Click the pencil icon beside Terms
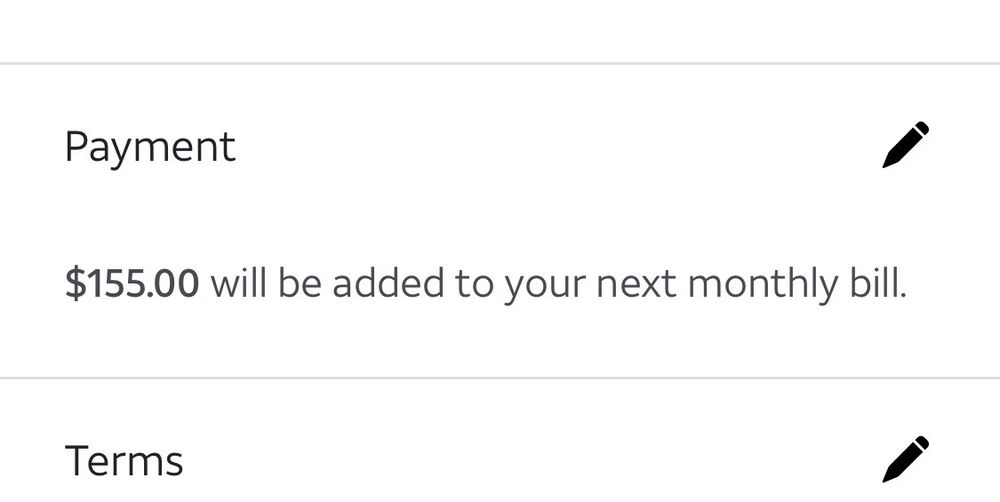This screenshot has height=502, width=1000. (x=906, y=459)
